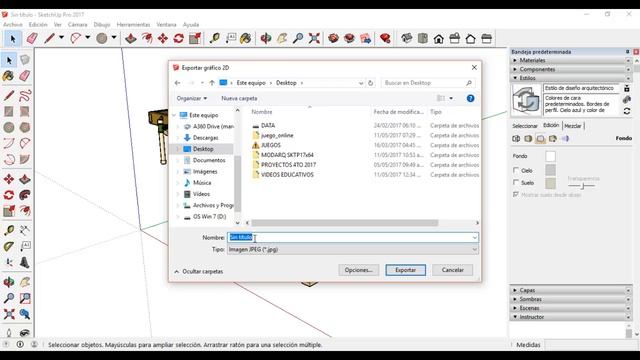
Task: Select the Offset tool in top toolbar
Action: [x=147, y=39]
